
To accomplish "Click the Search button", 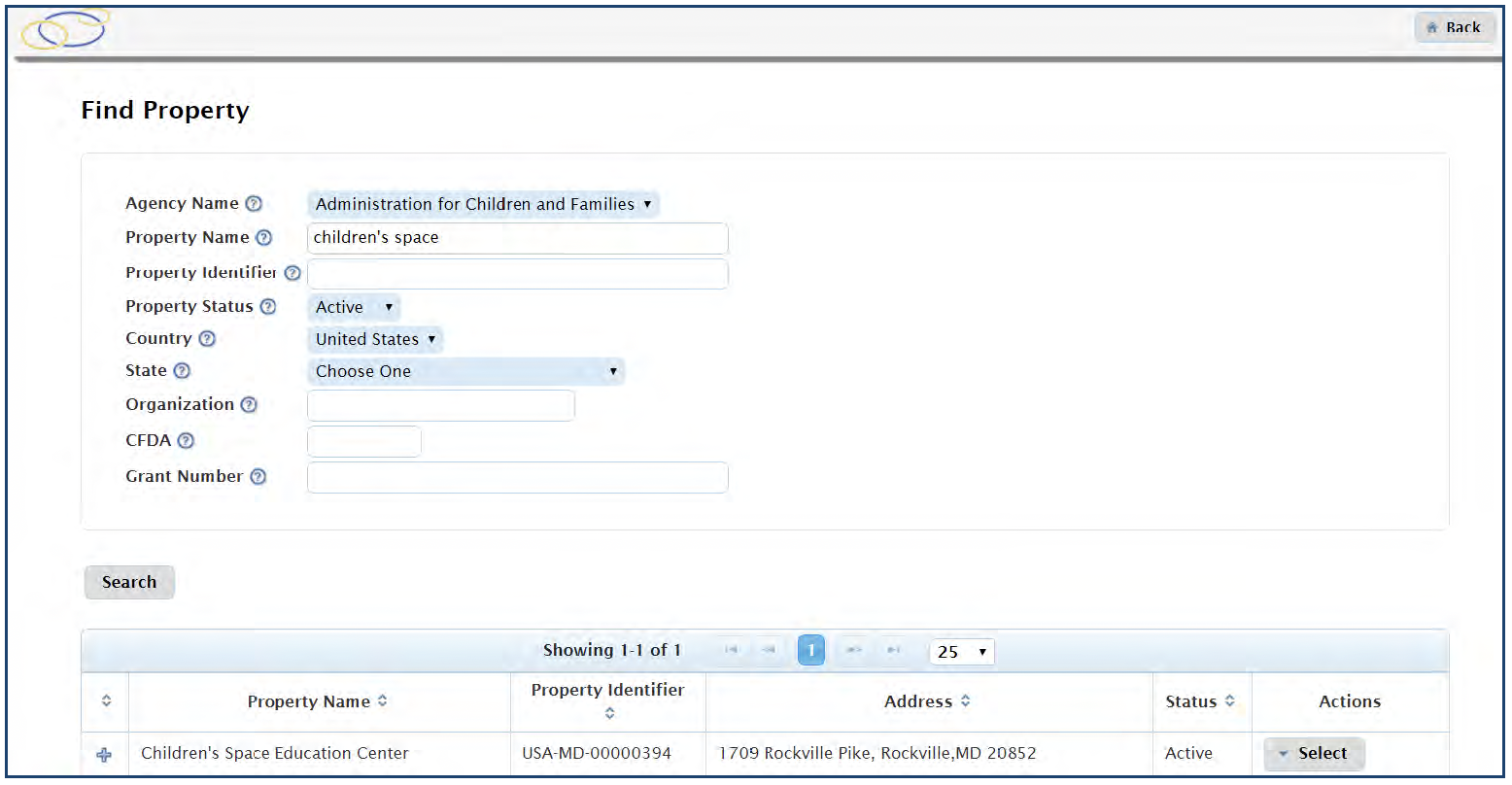I will [x=129, y=583].
